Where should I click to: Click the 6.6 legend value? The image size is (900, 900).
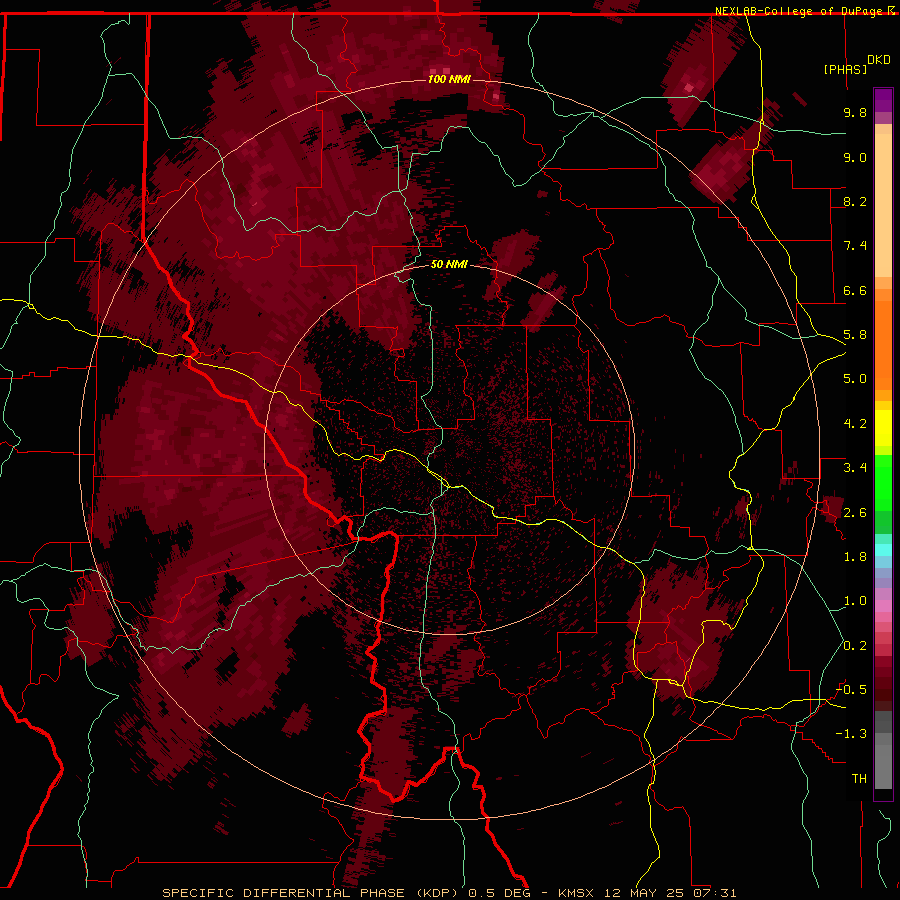coord(855,290)
